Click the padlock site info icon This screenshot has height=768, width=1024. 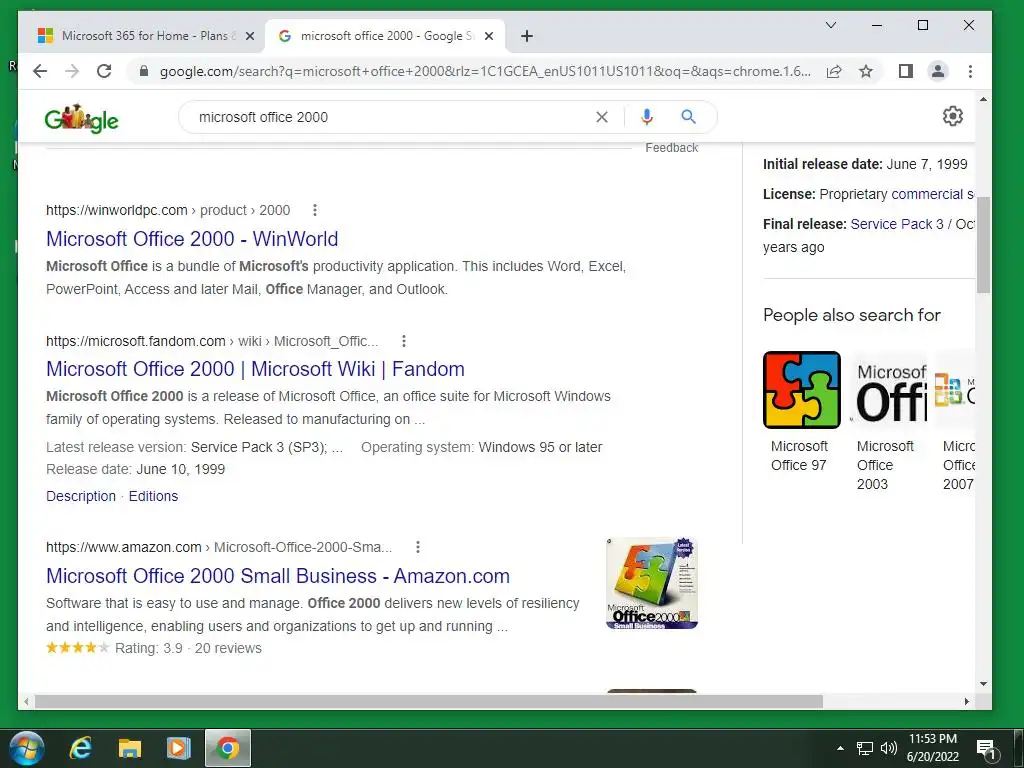point(144,71)
